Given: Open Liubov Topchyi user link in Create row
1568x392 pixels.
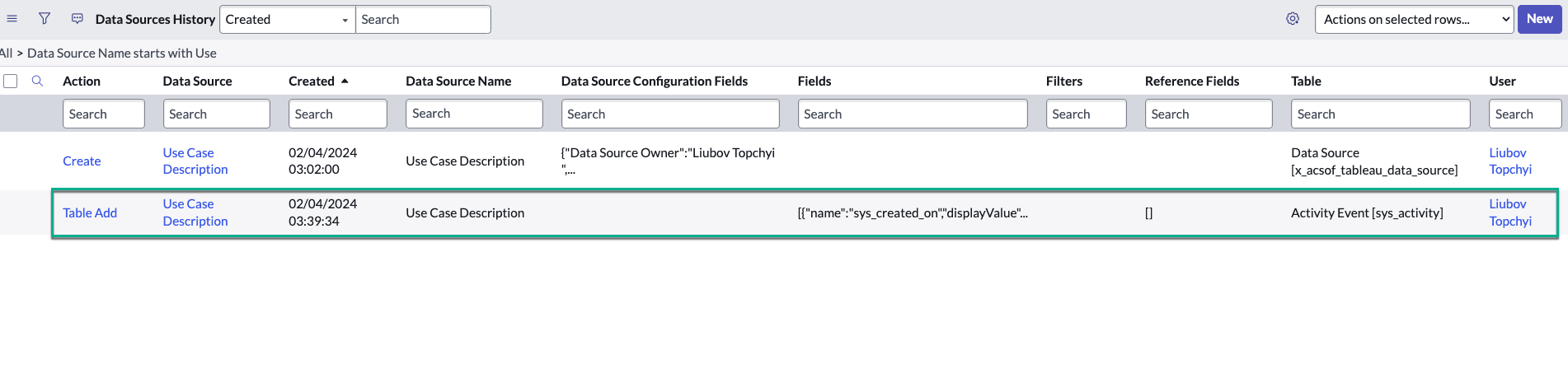Looking at the screenshot, I should [1510, 161].
